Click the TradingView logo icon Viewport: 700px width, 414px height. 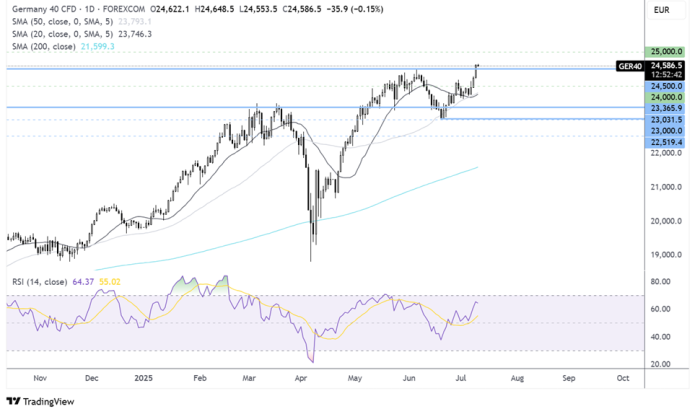(17, 401)
